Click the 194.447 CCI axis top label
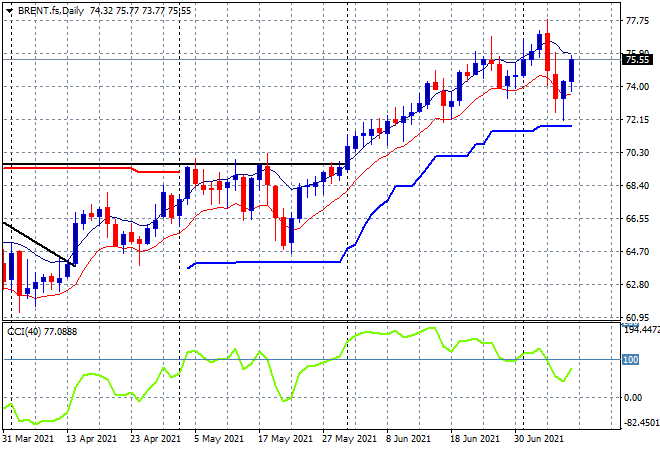This screenshot has height=450, width=660. tap(641, 330)
